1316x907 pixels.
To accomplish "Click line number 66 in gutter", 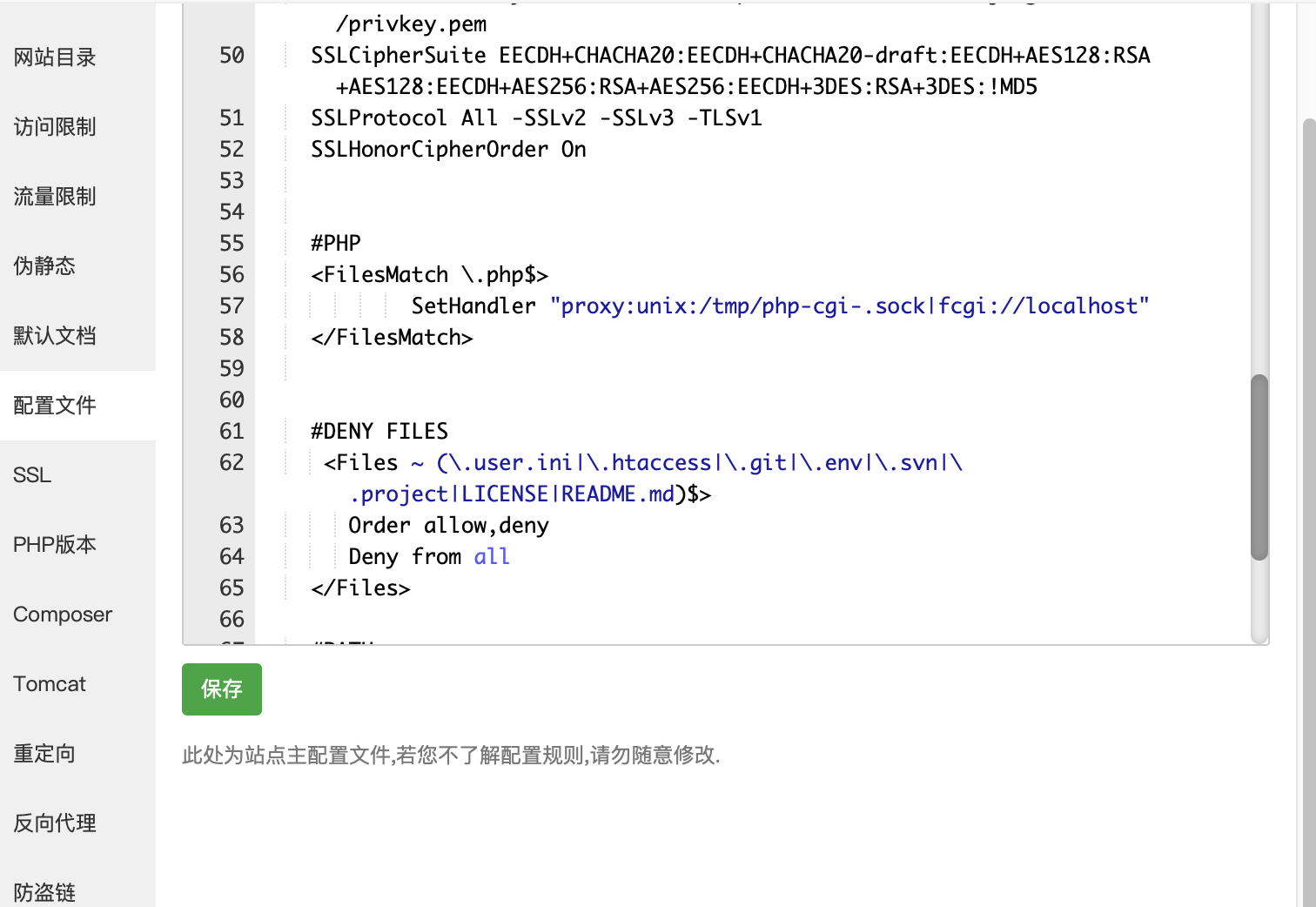I will (x=232, y=620).
